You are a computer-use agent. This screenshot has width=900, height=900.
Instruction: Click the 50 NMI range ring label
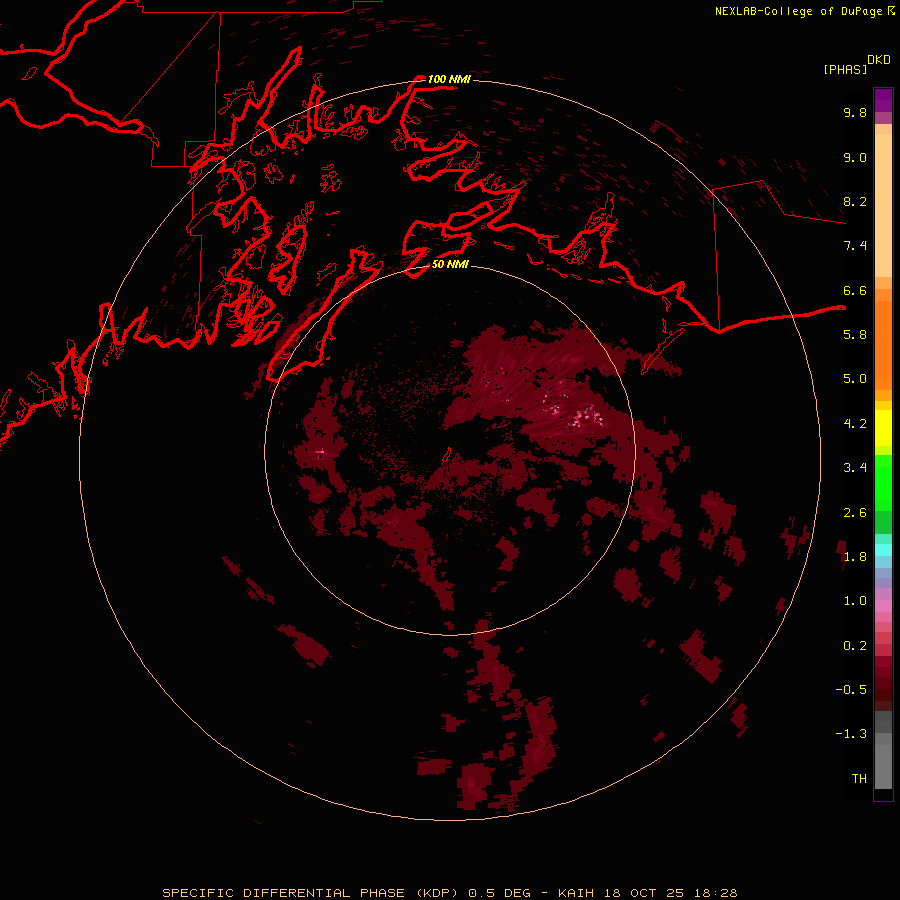(450, 265)
